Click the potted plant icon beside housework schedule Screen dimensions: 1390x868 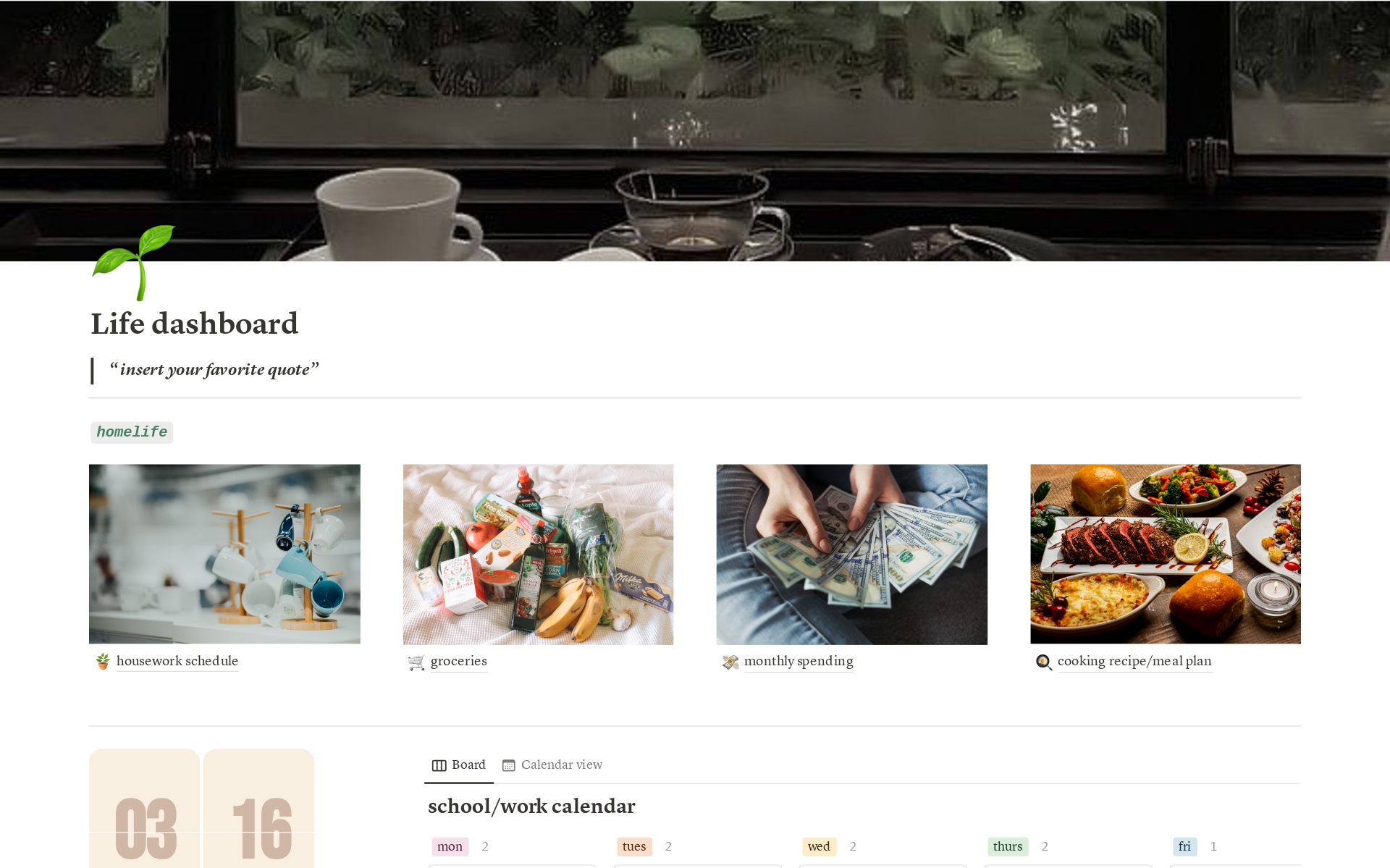103,661
